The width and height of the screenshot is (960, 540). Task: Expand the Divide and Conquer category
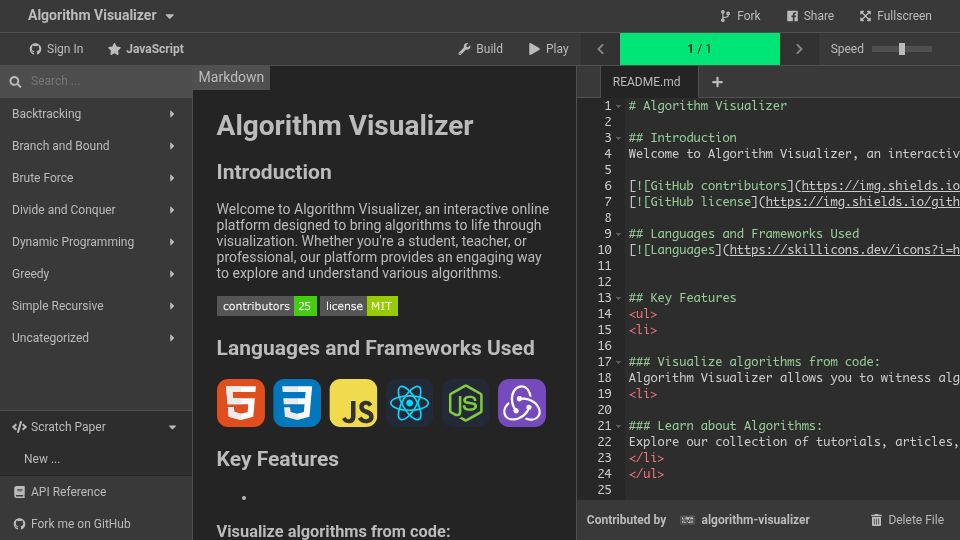tap(96, 210)
